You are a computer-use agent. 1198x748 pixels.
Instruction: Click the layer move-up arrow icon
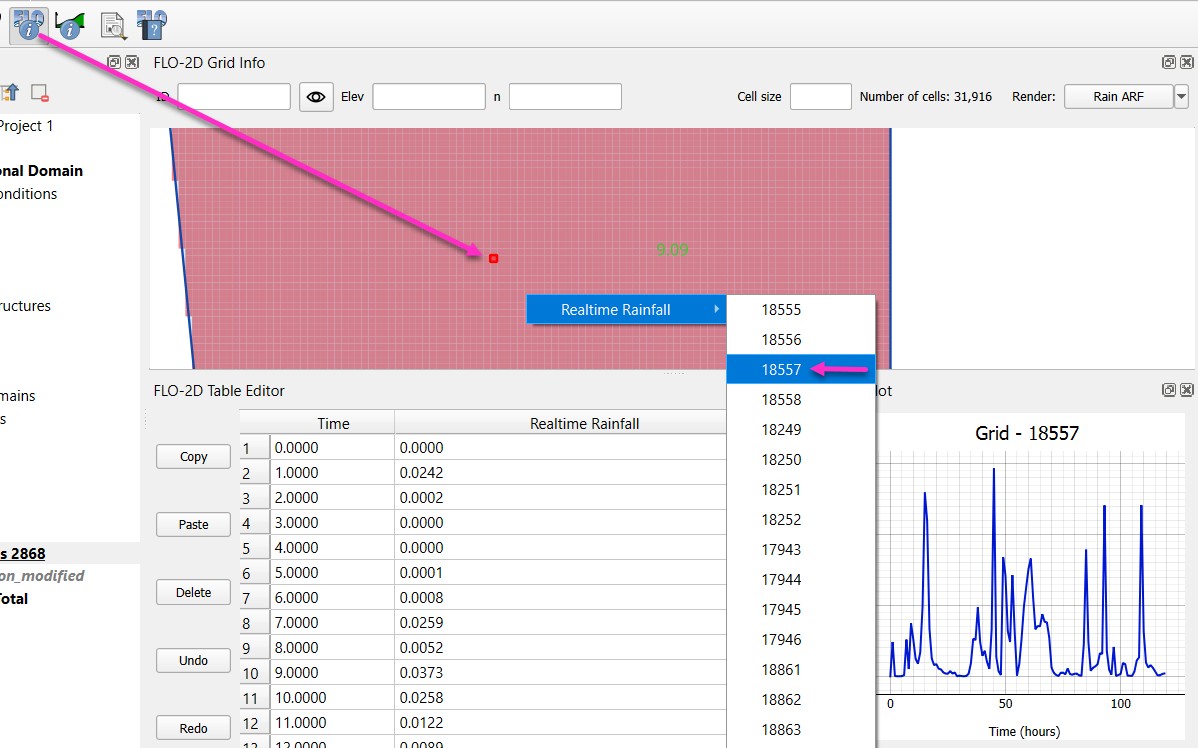click(x=9, y=93)
